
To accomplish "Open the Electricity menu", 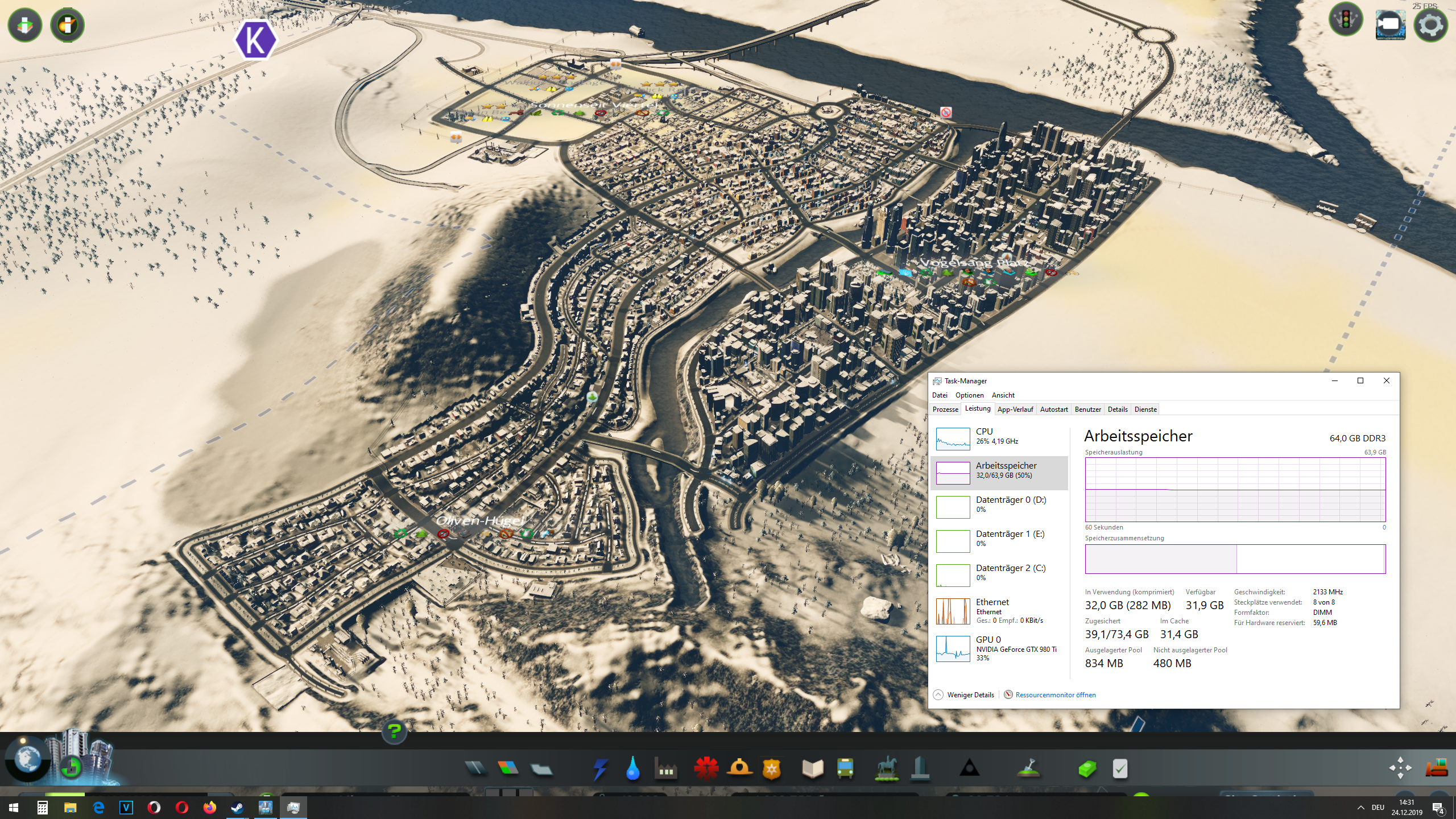I will click(x=600, y=769).
